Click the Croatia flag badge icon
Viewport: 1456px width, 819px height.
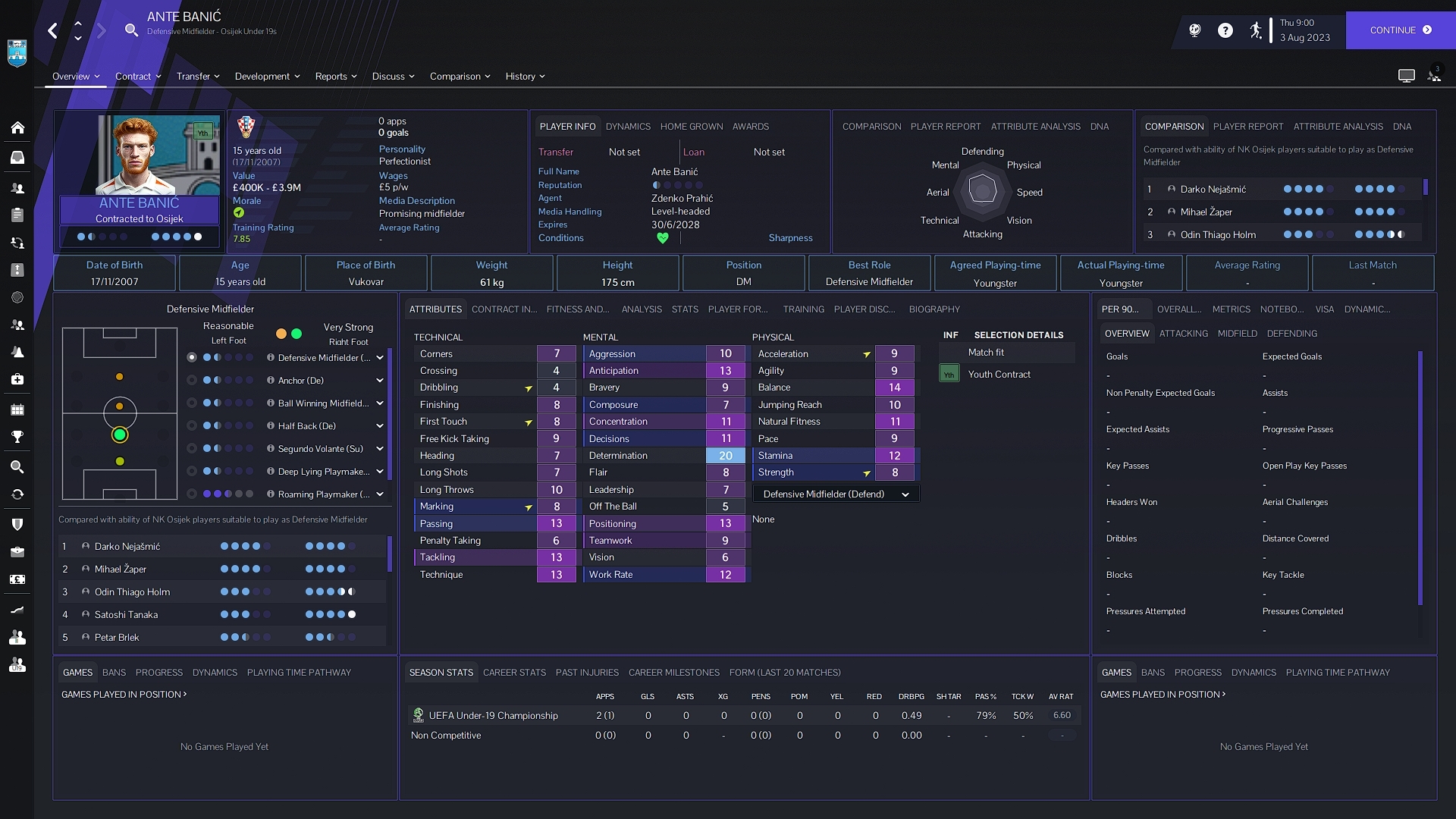pyautogui.click(x=246, y=127)
